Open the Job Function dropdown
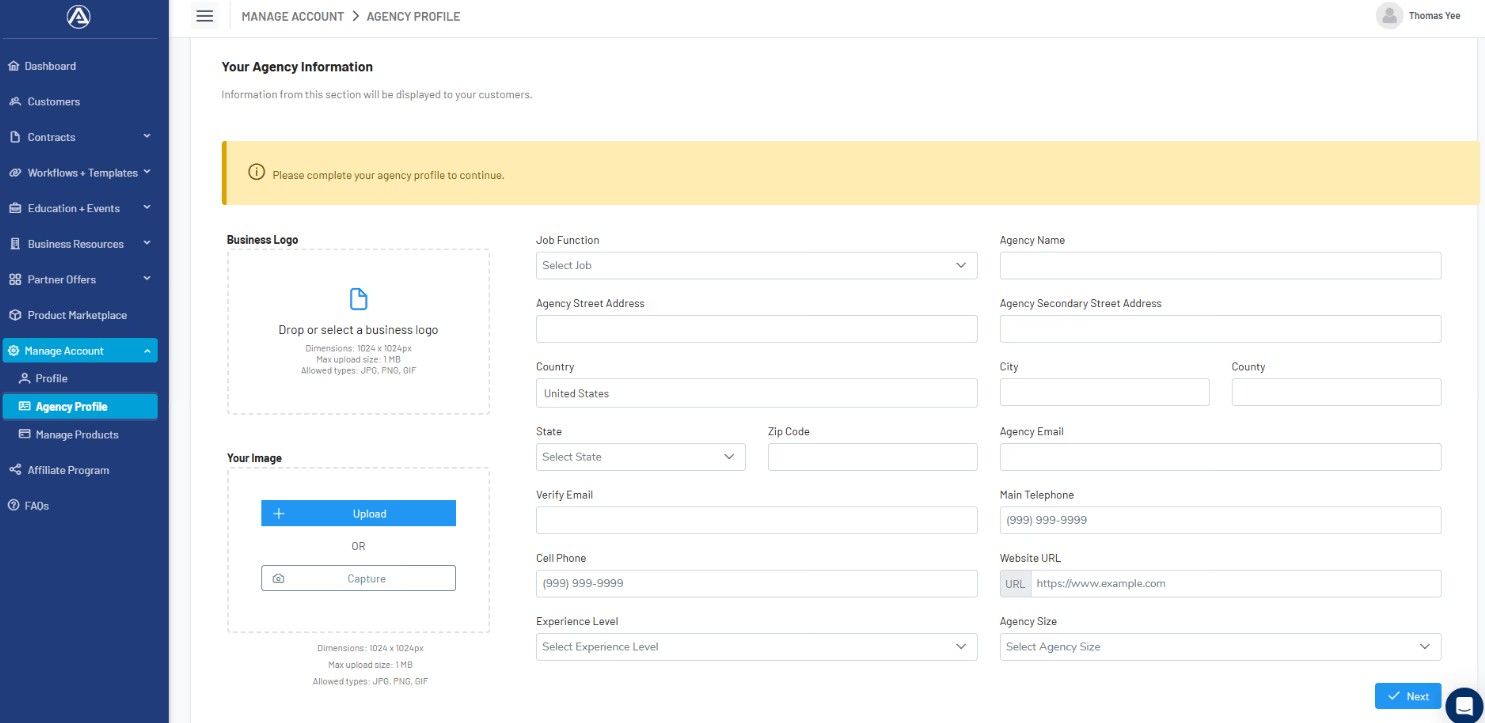 click(756, 266)
